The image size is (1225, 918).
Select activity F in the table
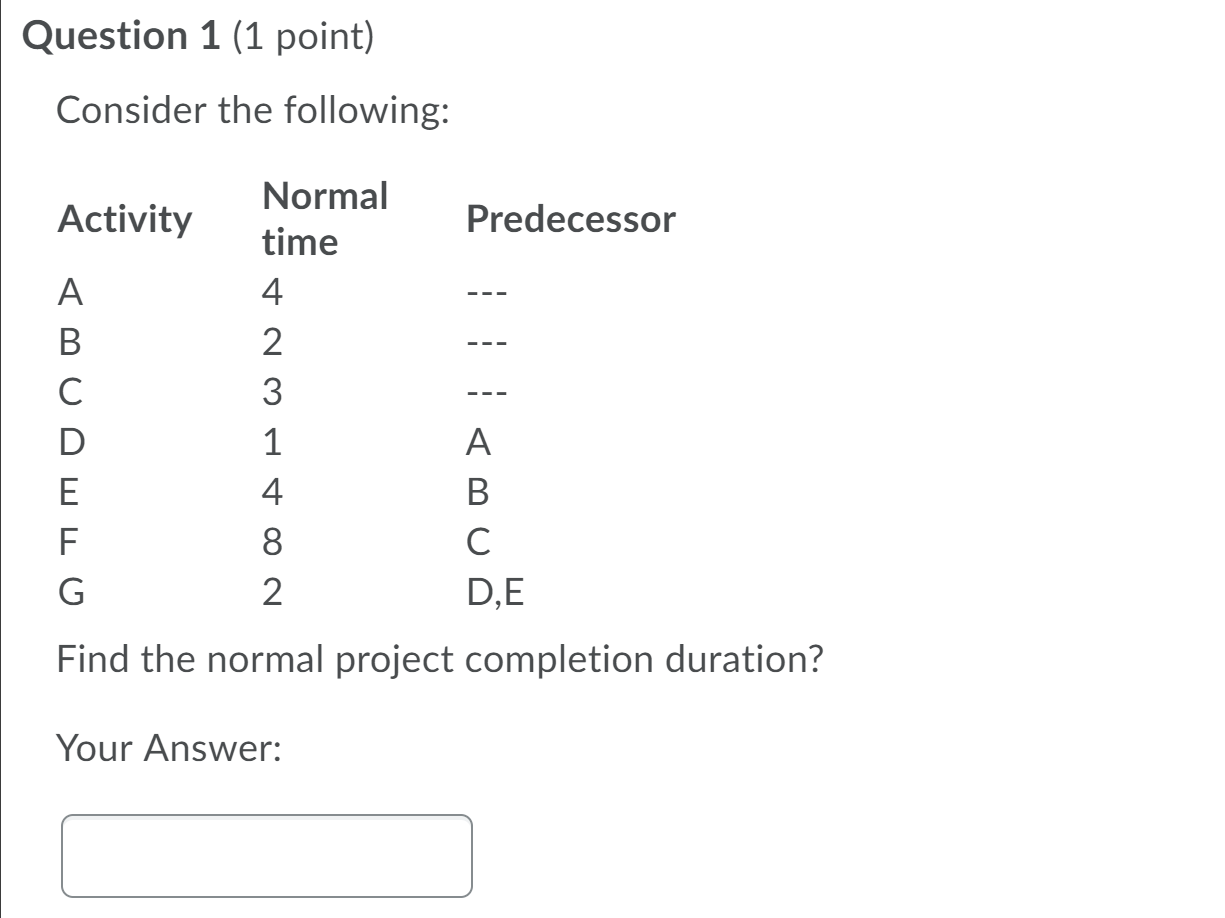[x=66, y=540]
